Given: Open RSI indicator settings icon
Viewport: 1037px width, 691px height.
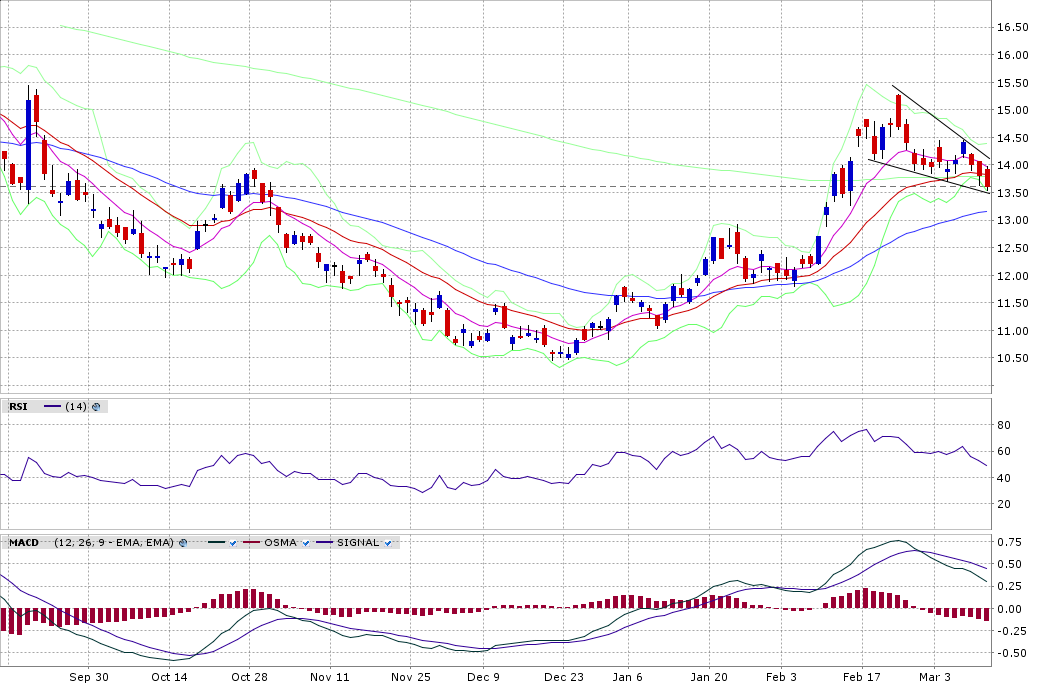Looking at the screenshot, I should click(96, 407).
